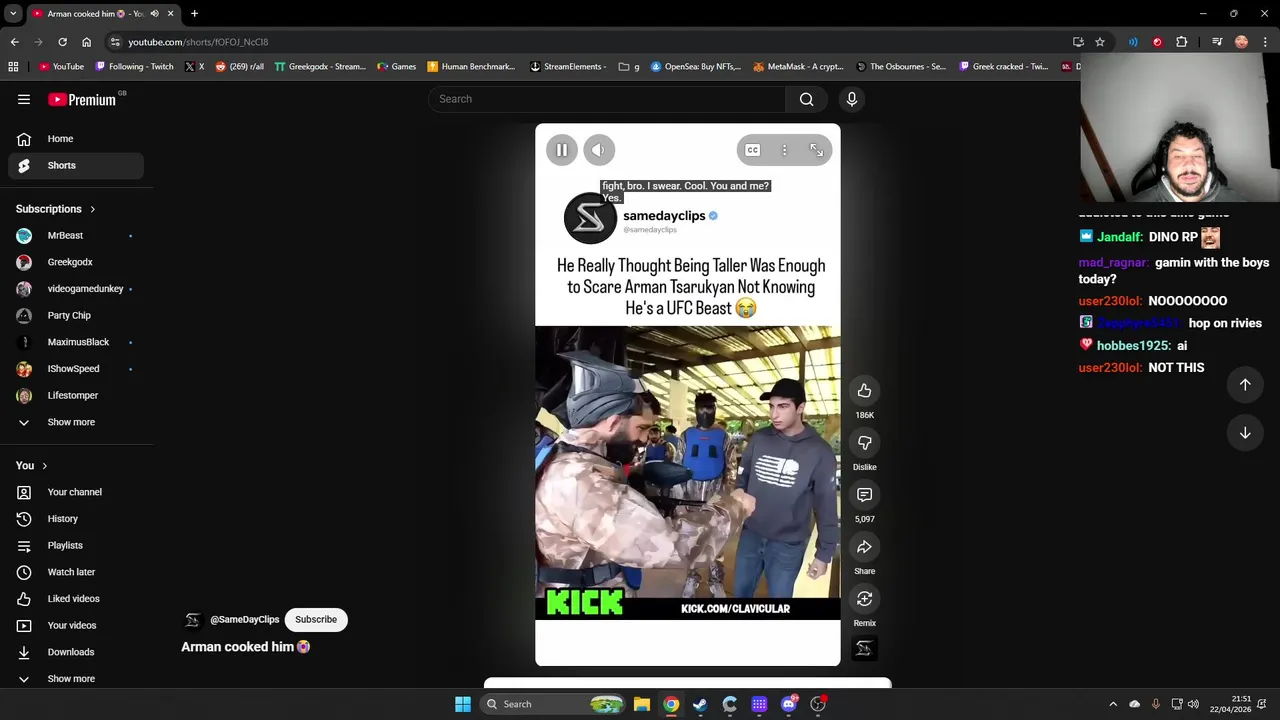
Task: Like this Short with the thumbs up
Action: tap(864, 391)
